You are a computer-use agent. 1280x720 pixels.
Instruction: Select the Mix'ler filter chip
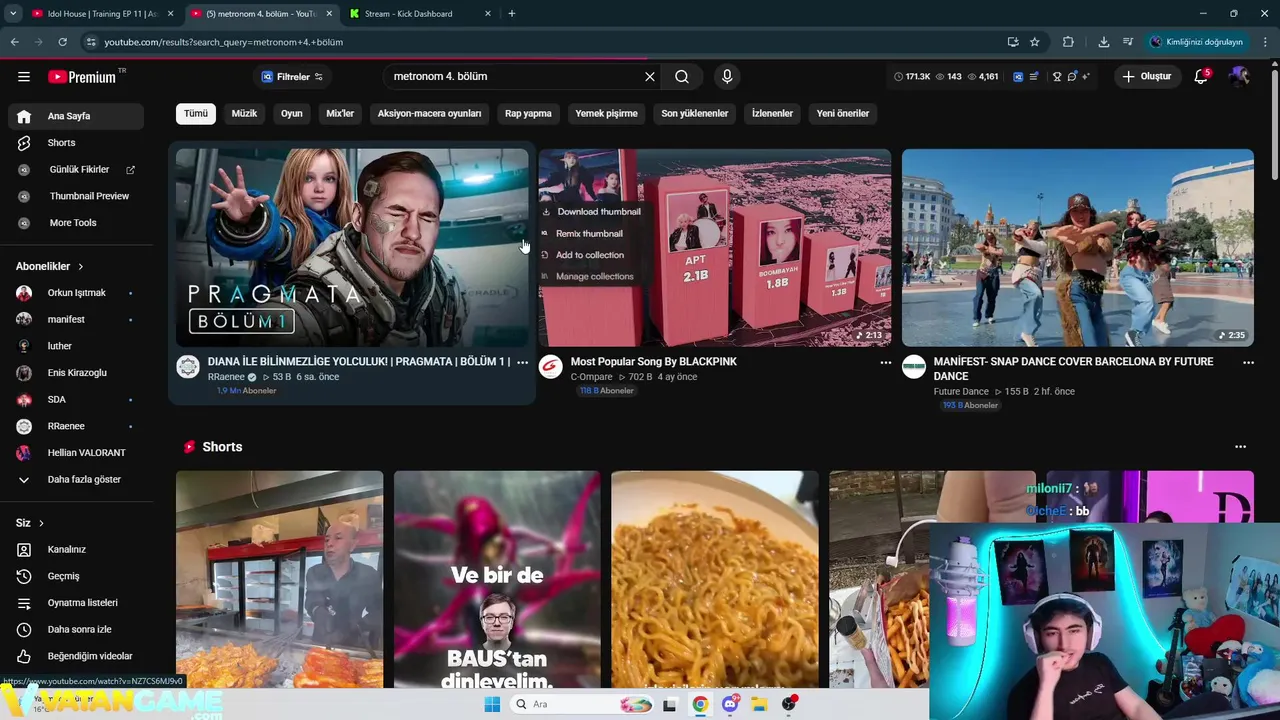tap(340, 114)
